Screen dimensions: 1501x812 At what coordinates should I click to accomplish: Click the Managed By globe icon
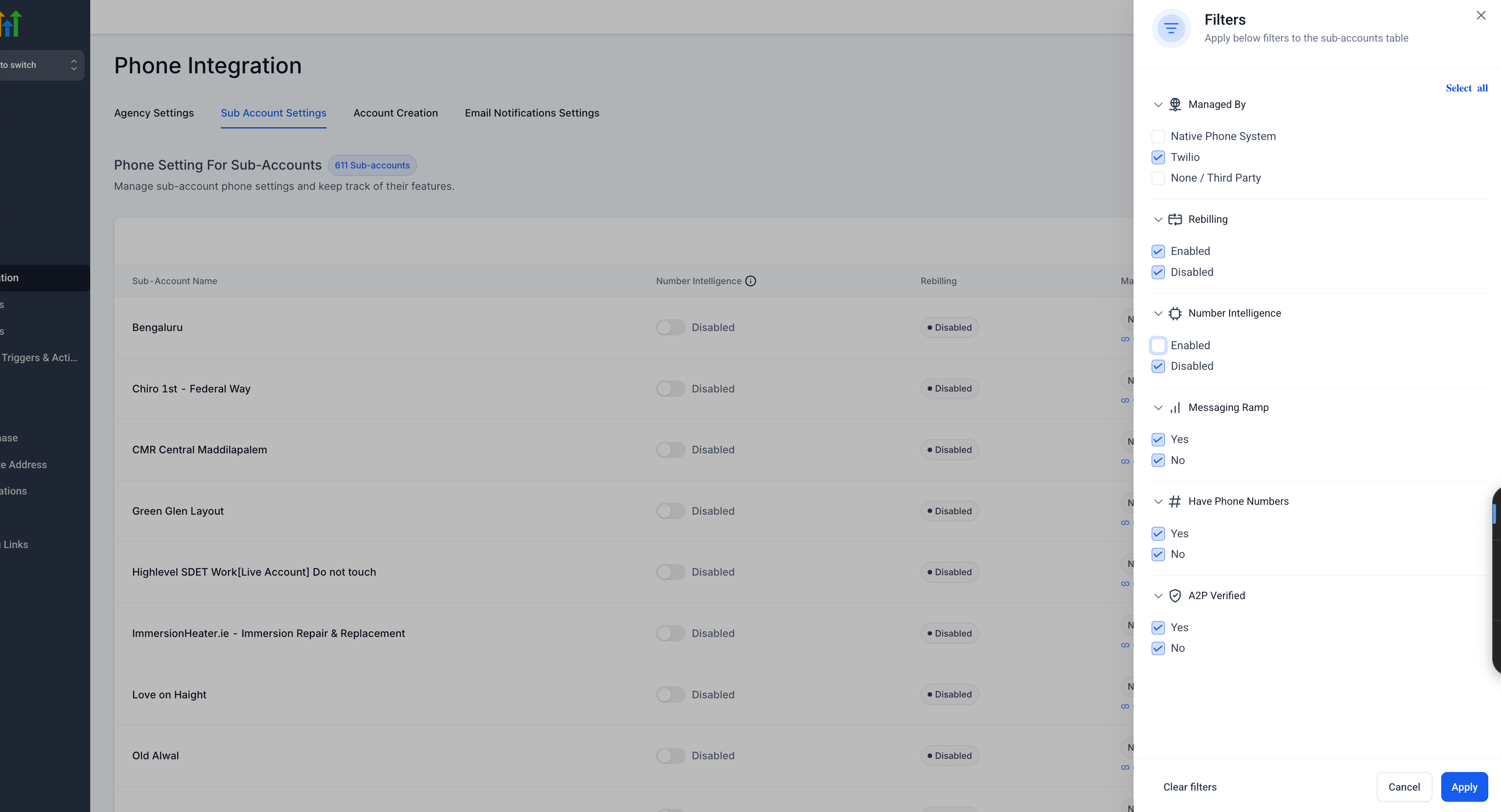pyautogui.click(x=1175, y=104)
